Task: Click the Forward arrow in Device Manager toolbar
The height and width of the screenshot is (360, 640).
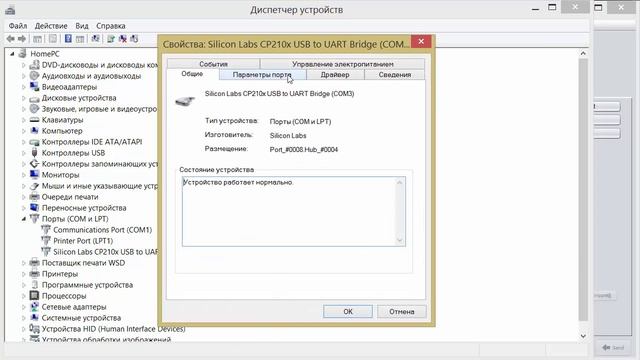Action: [22, 39]
